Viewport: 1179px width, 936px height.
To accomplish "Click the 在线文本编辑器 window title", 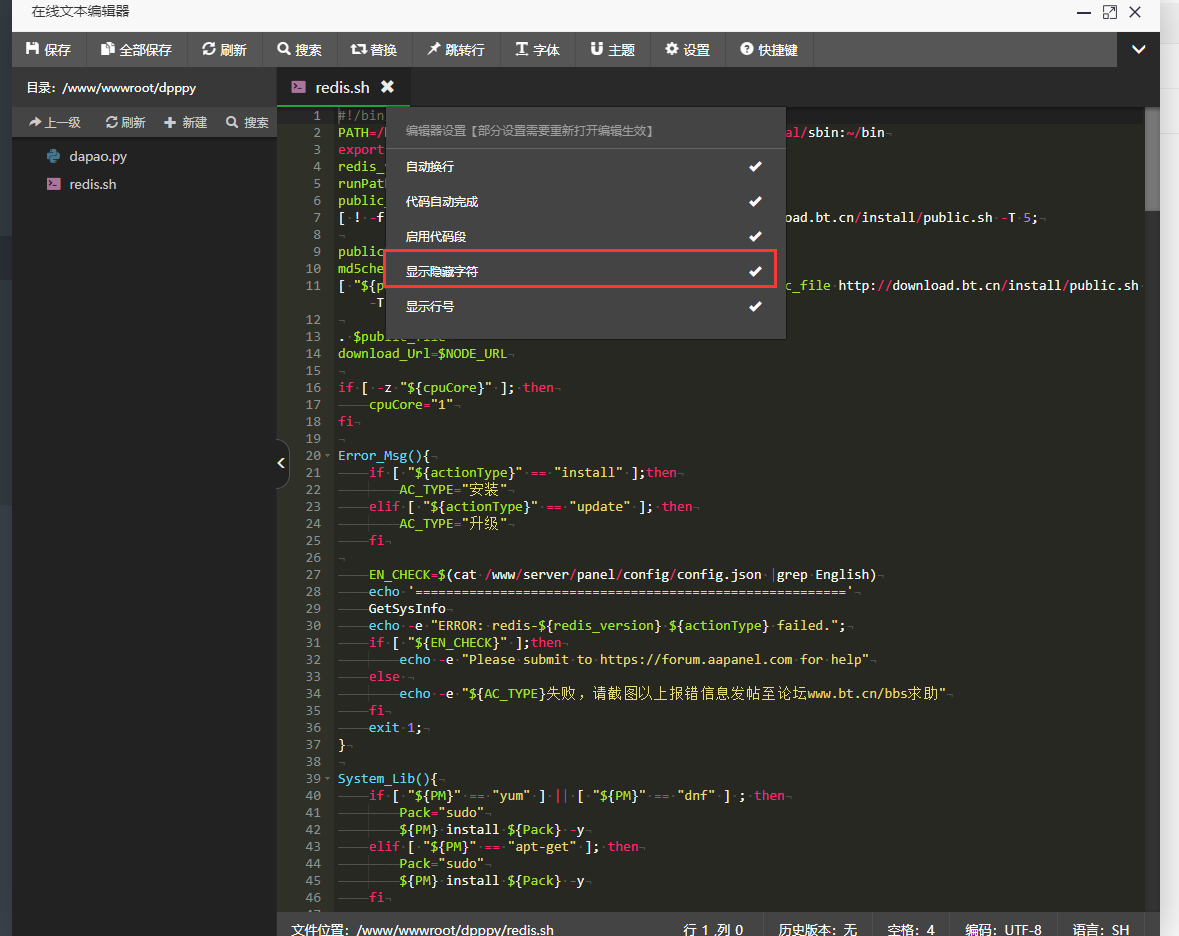I will click(80, 11).
